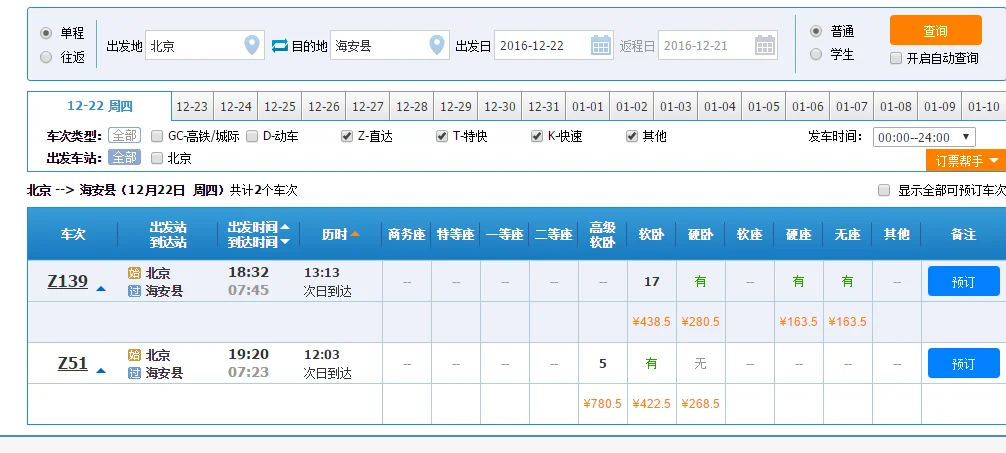1006x453 pixels.
Task: Uncheck the K-快速 train type filter
Action: (536, 136)
